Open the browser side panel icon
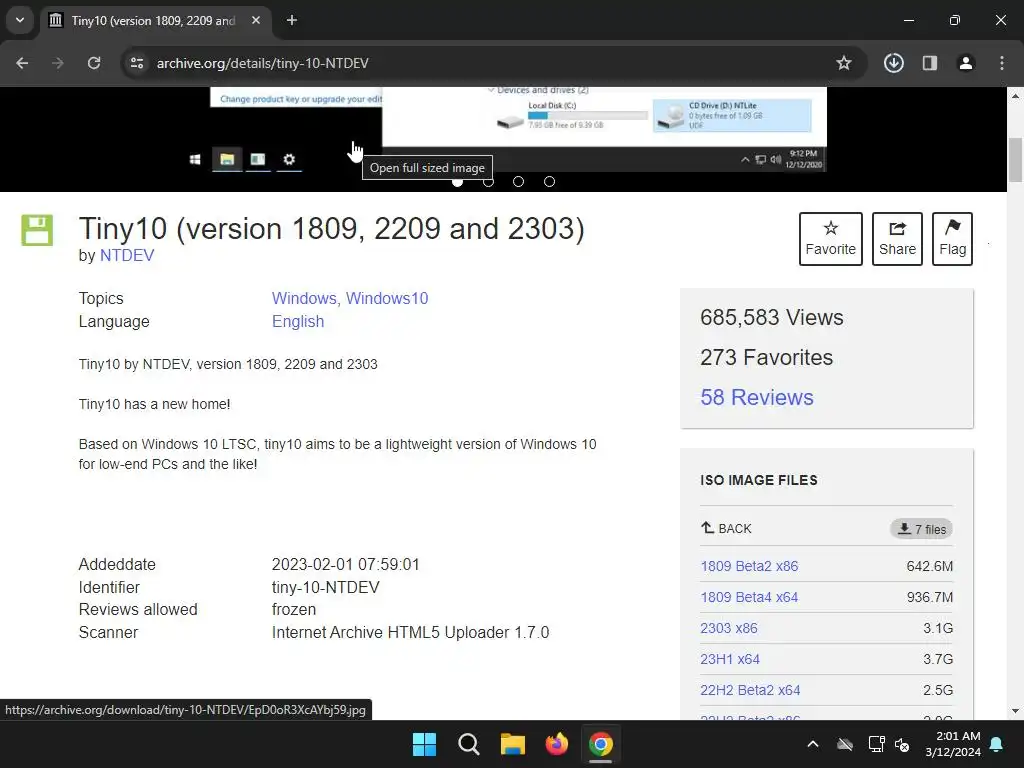Image resolution: width=1024 pixels, height=768 pixels. pos(930,63)
